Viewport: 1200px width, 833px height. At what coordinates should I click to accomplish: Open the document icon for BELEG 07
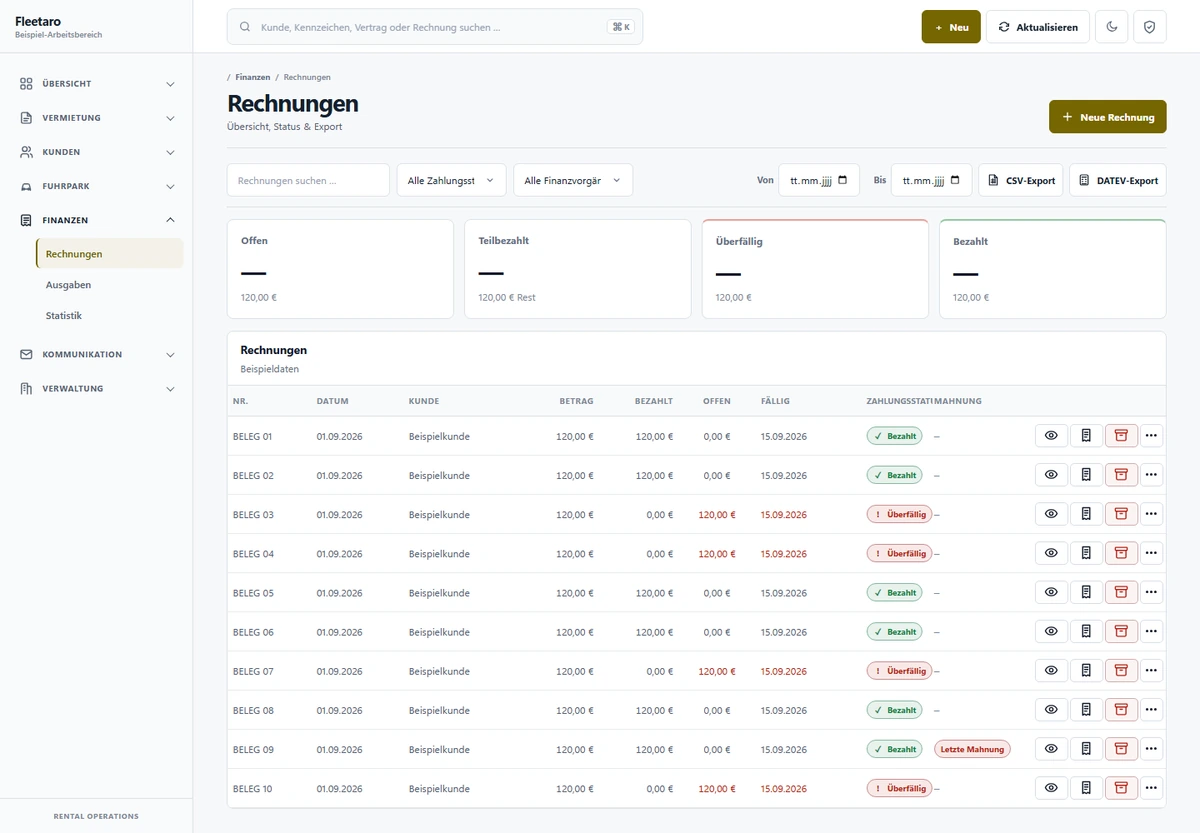click(1086, 670)
